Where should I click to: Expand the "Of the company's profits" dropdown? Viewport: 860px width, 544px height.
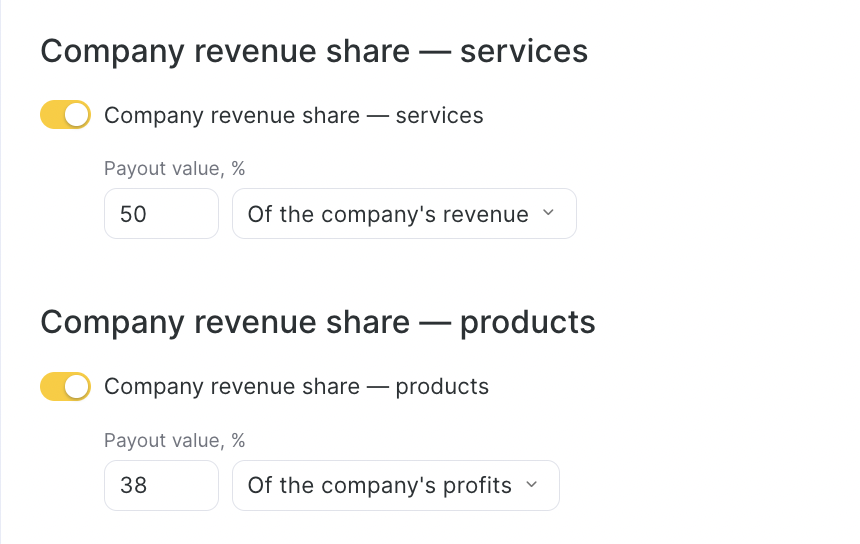pyautogui.click(x=395, y=486)
